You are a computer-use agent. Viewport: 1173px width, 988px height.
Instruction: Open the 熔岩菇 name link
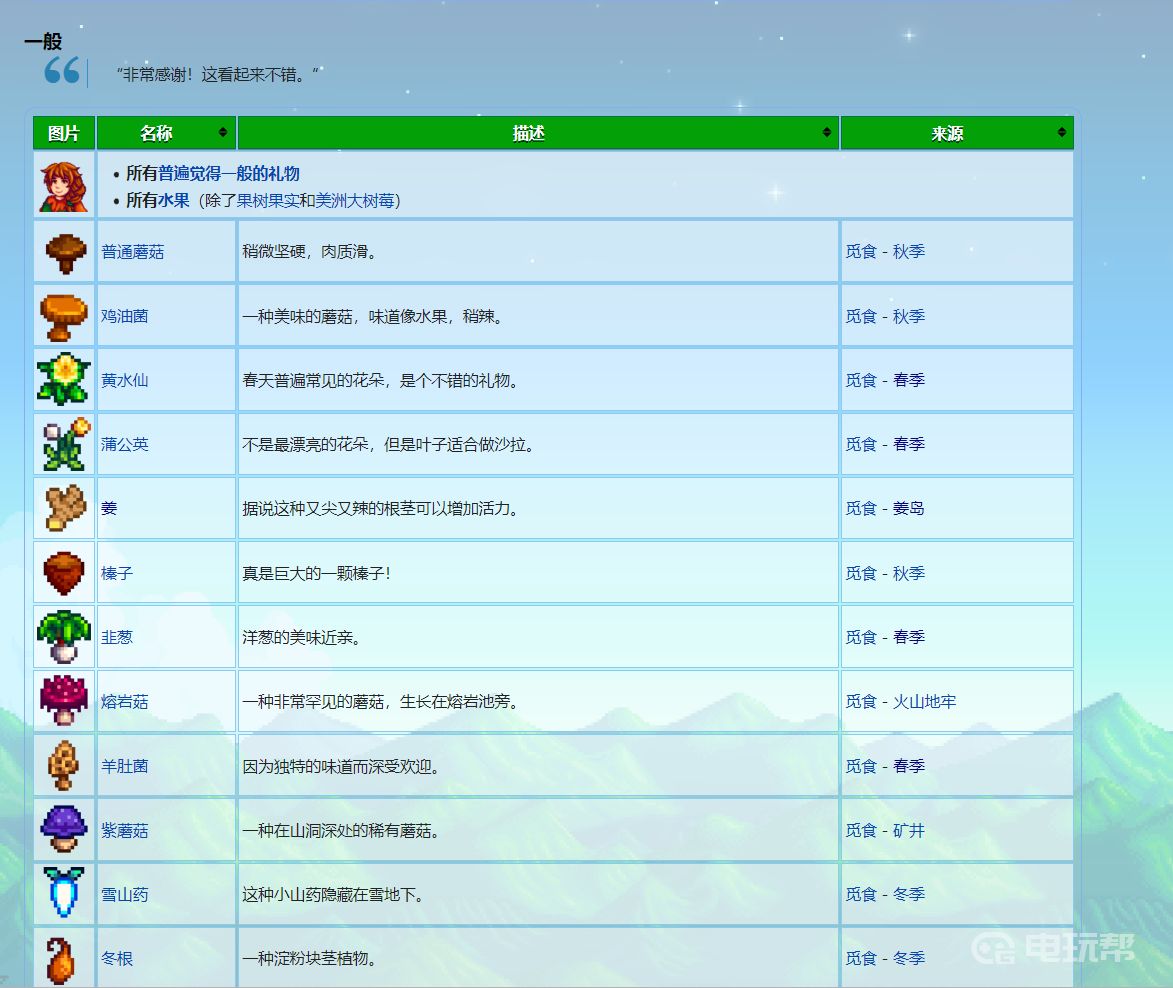click(x=124, y=702)
